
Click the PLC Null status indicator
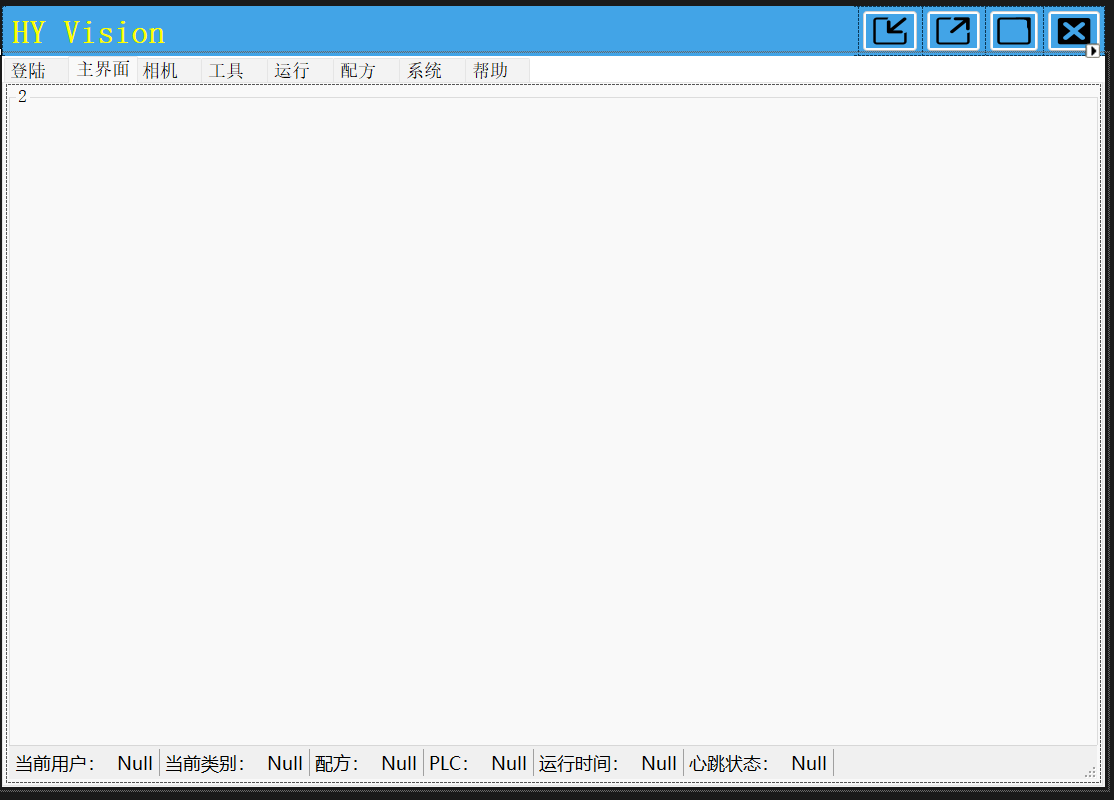(x=475, y=762)
